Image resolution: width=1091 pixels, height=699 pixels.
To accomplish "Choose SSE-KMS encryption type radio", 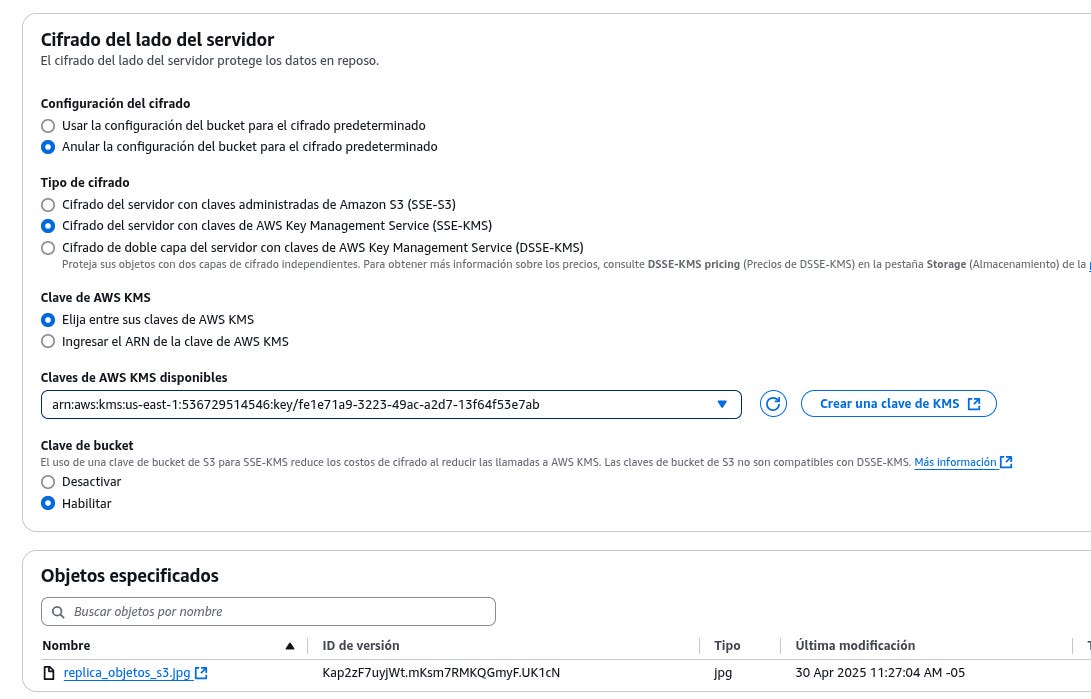I will 48,226.
